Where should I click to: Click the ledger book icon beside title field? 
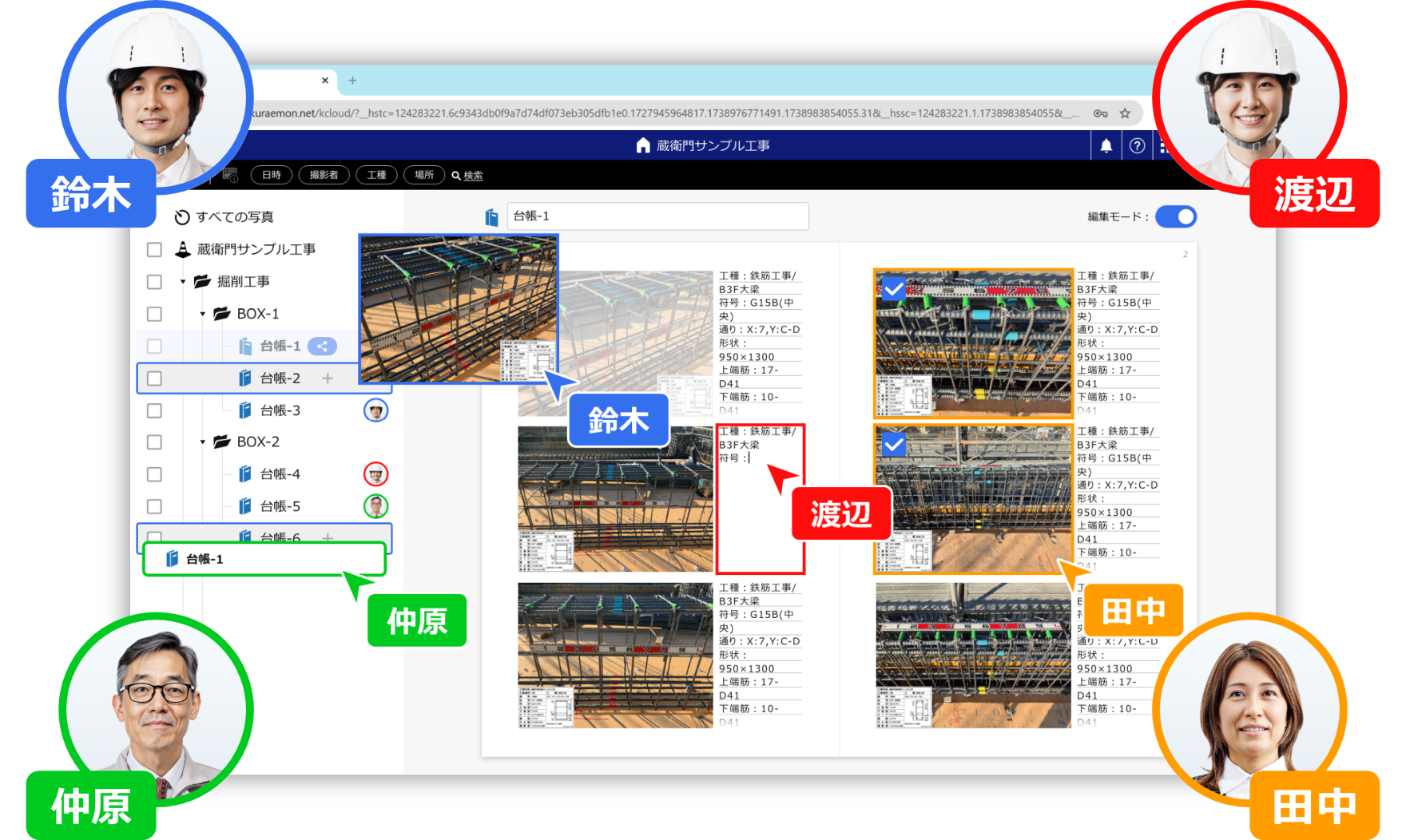(x=492, y=217)
